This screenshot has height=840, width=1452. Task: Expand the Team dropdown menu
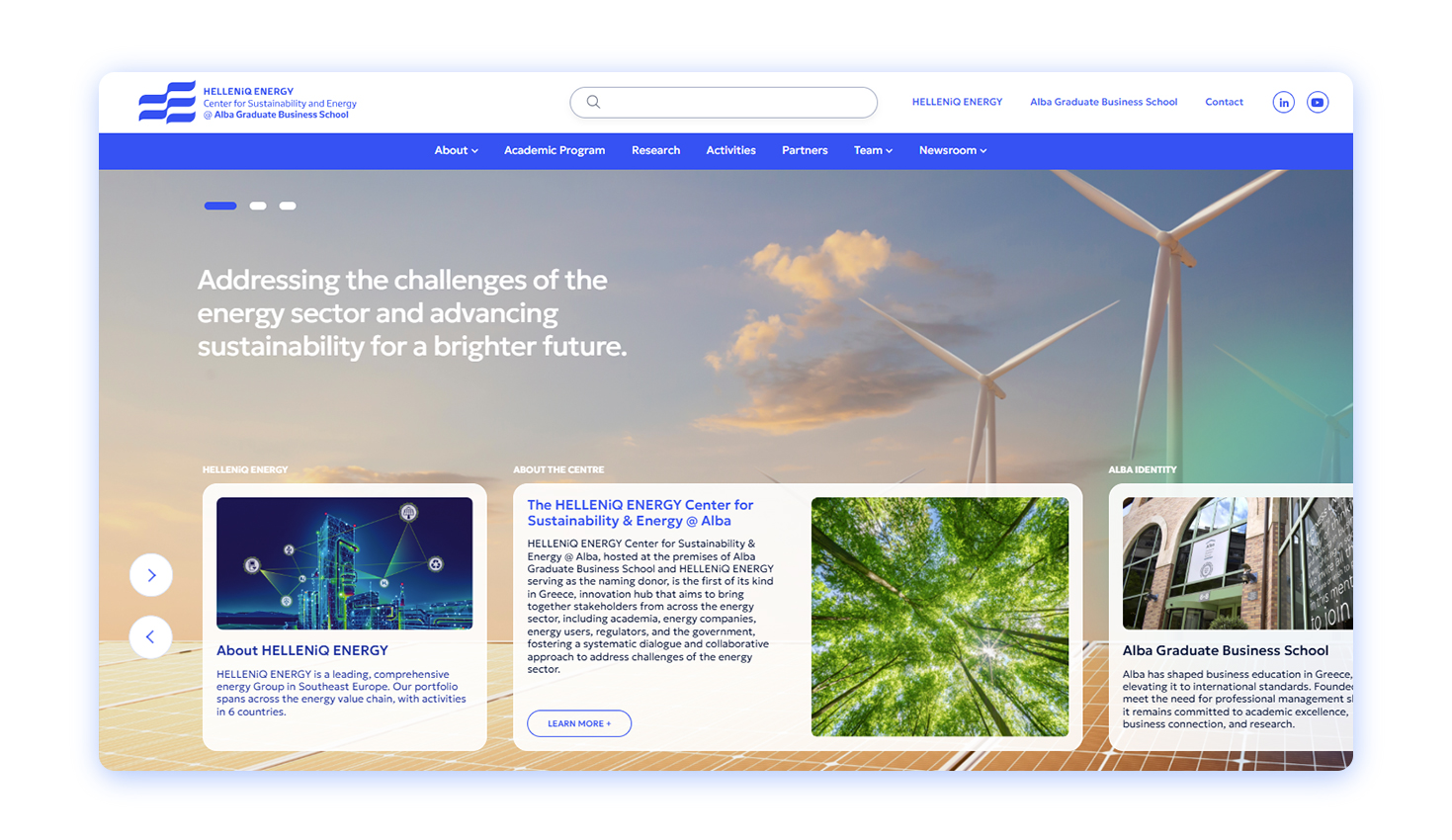pos(873,150)
